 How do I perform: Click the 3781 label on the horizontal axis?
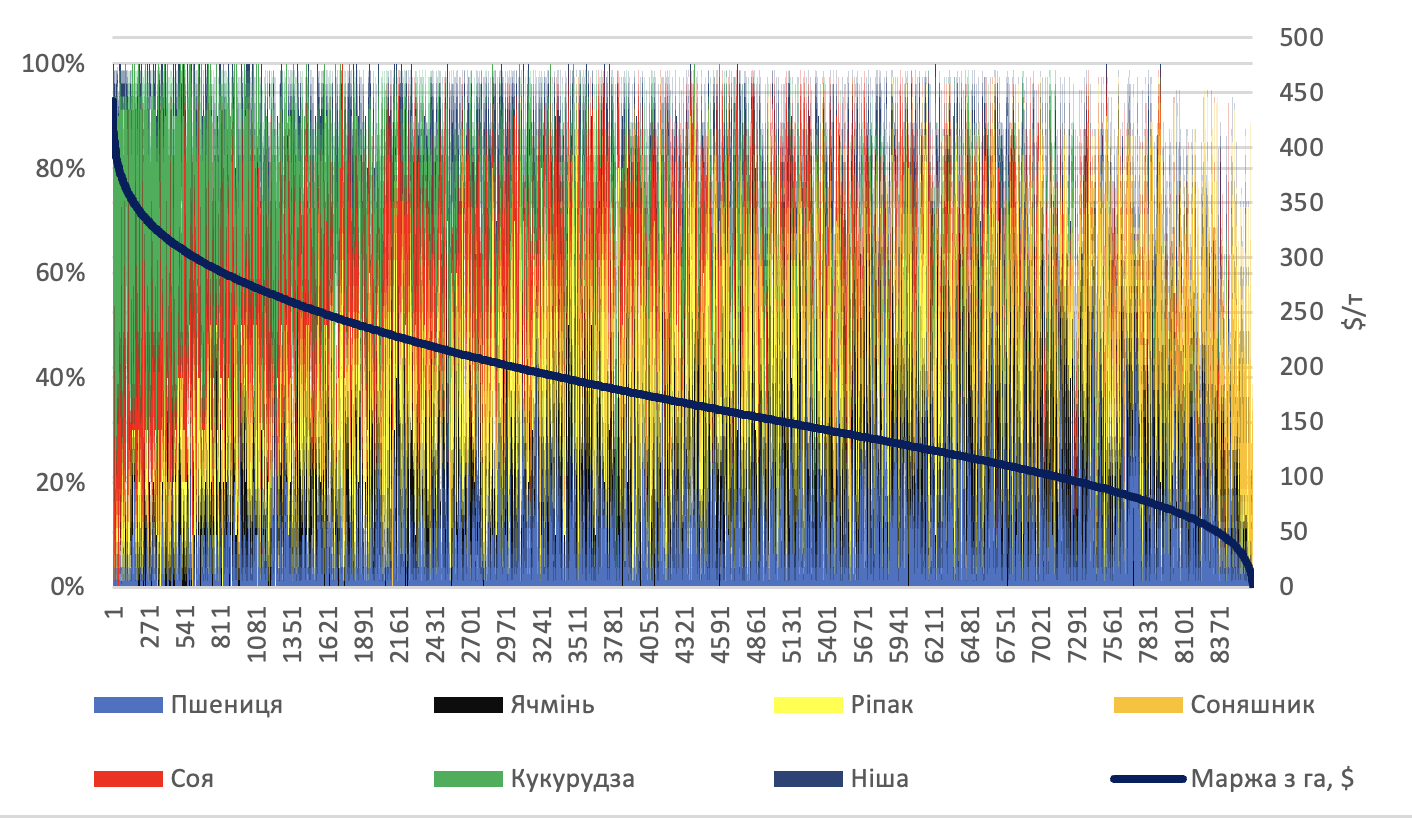[615, 634]
